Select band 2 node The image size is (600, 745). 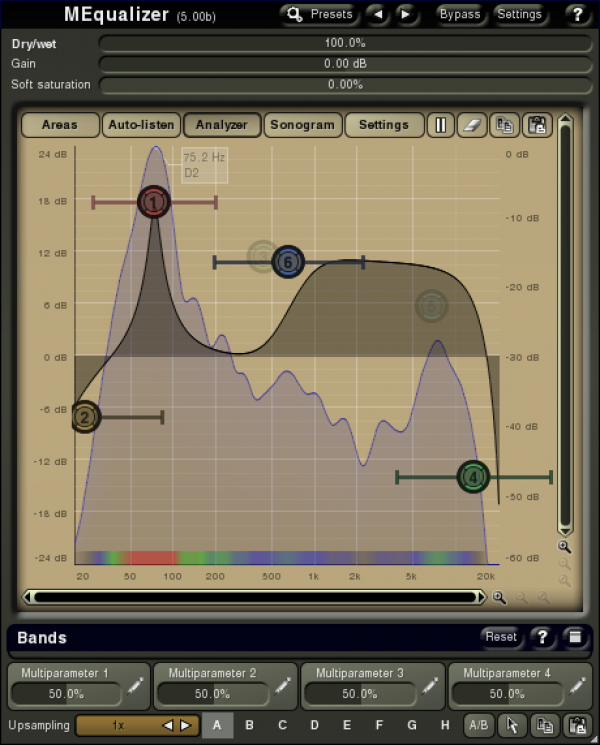(85, 417)
